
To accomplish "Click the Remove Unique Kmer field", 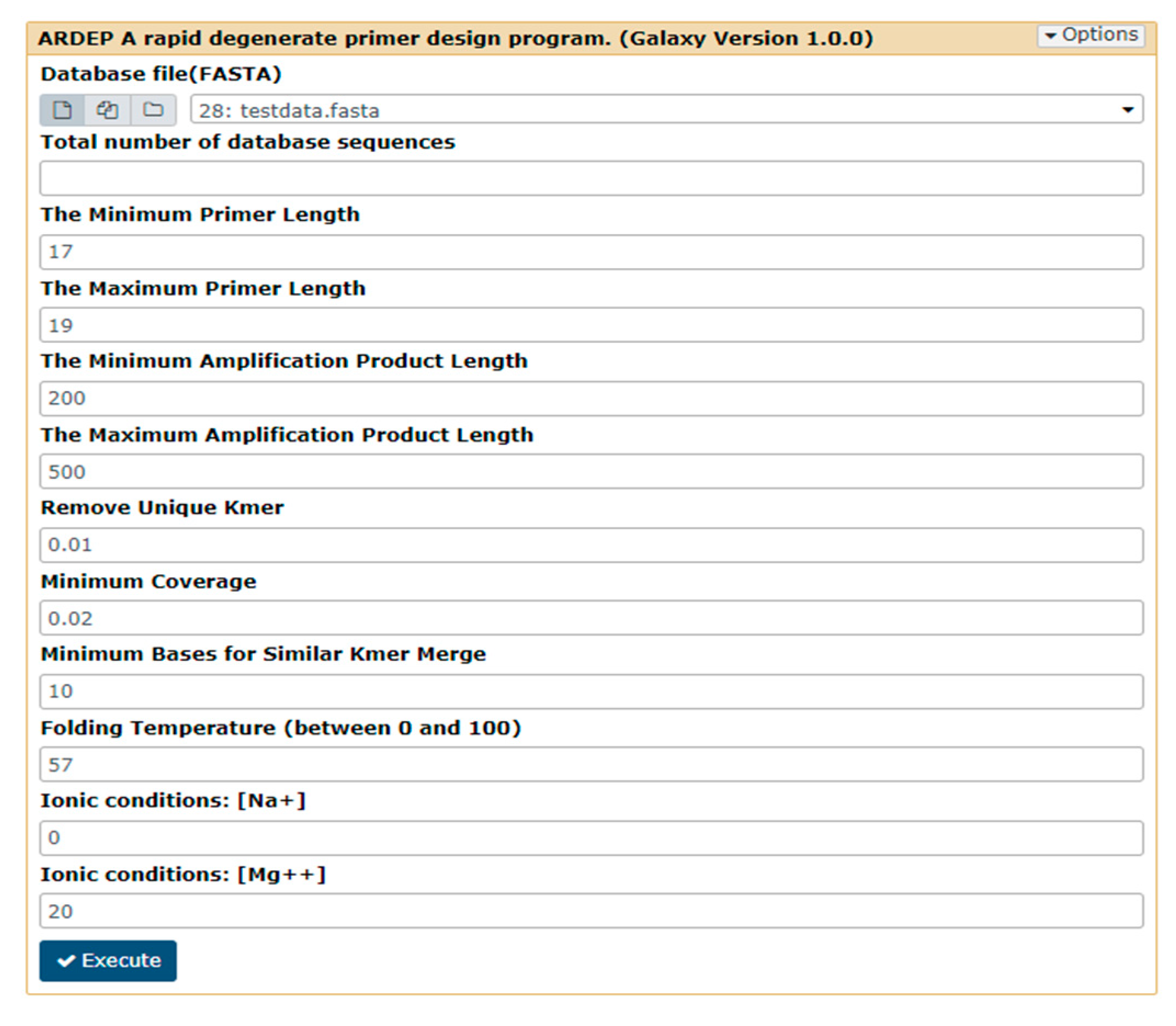I will (591, 545).
